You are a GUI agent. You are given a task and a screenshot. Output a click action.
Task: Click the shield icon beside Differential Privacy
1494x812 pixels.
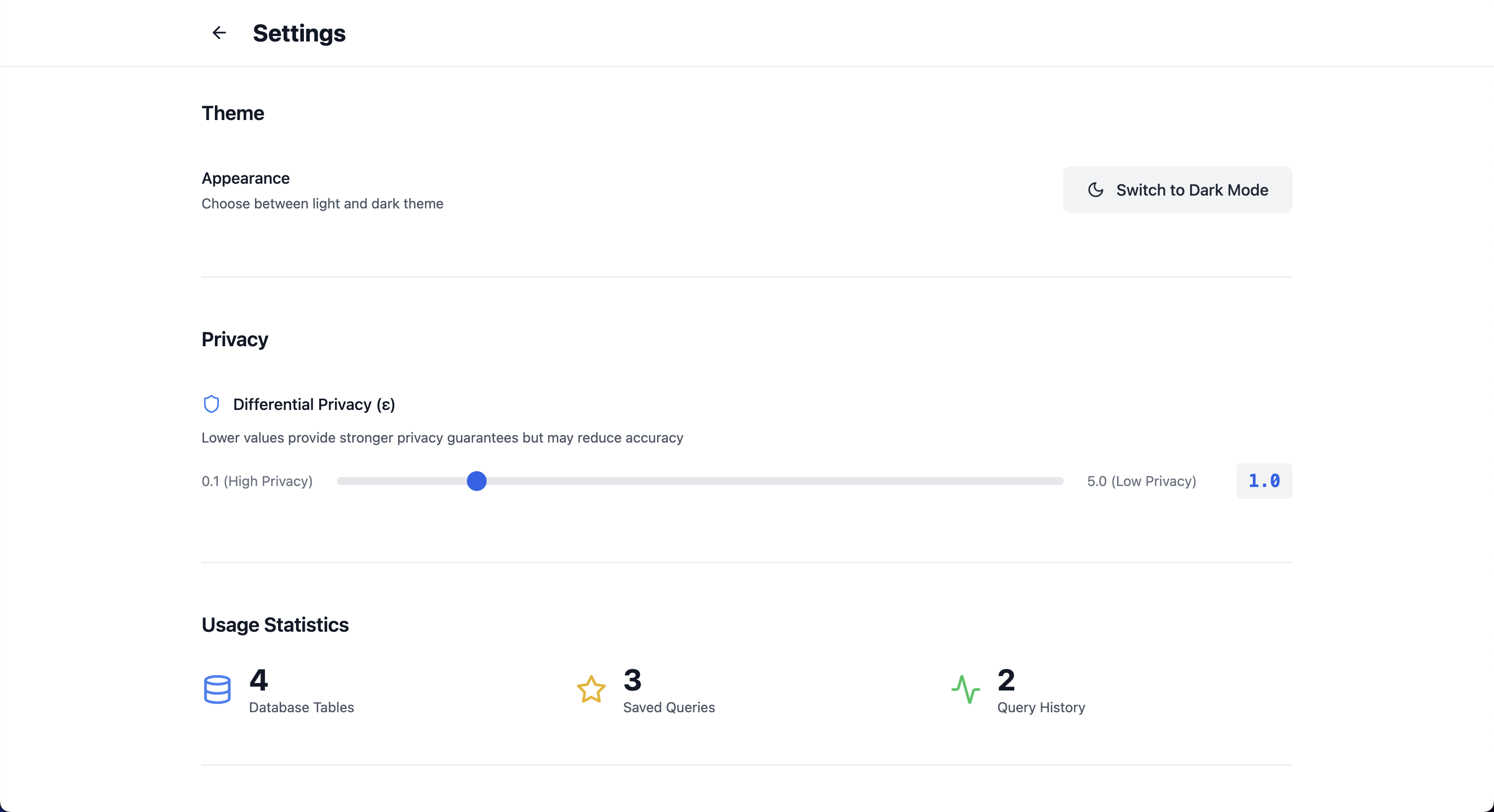click(x=211, y=404)
